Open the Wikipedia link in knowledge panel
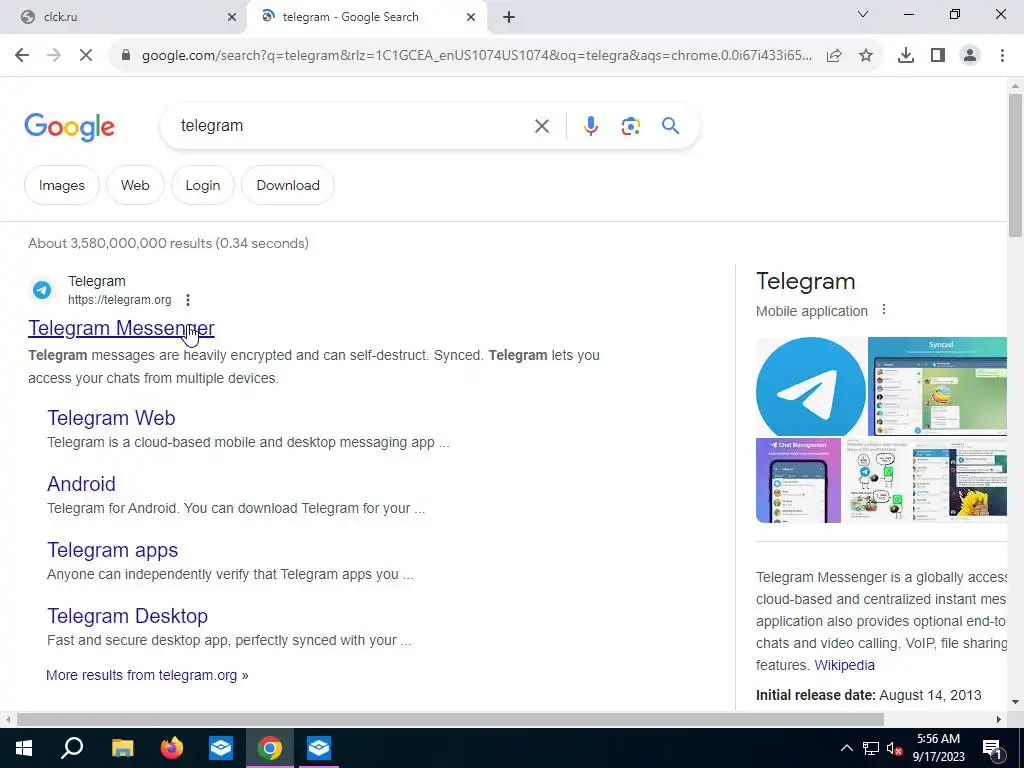1024x768 pixels. coord(844,665)
